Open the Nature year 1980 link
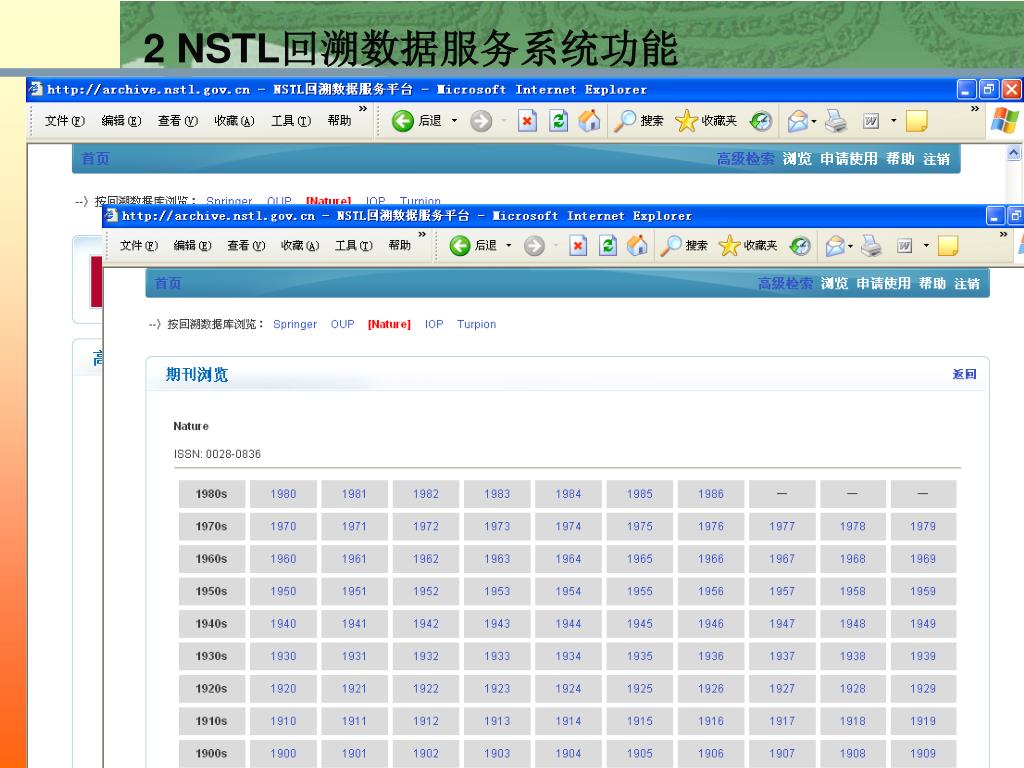1024x768 pixels. pyautogui.click(x=283, y=494)
